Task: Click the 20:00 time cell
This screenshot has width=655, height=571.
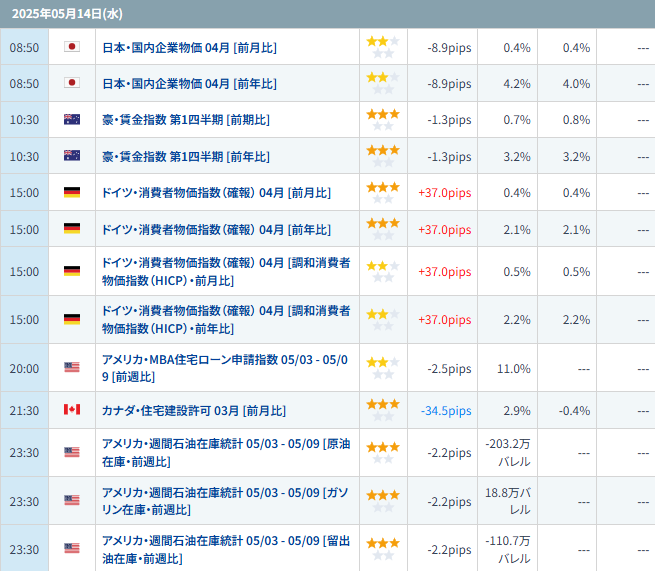Action: (24, 368)
